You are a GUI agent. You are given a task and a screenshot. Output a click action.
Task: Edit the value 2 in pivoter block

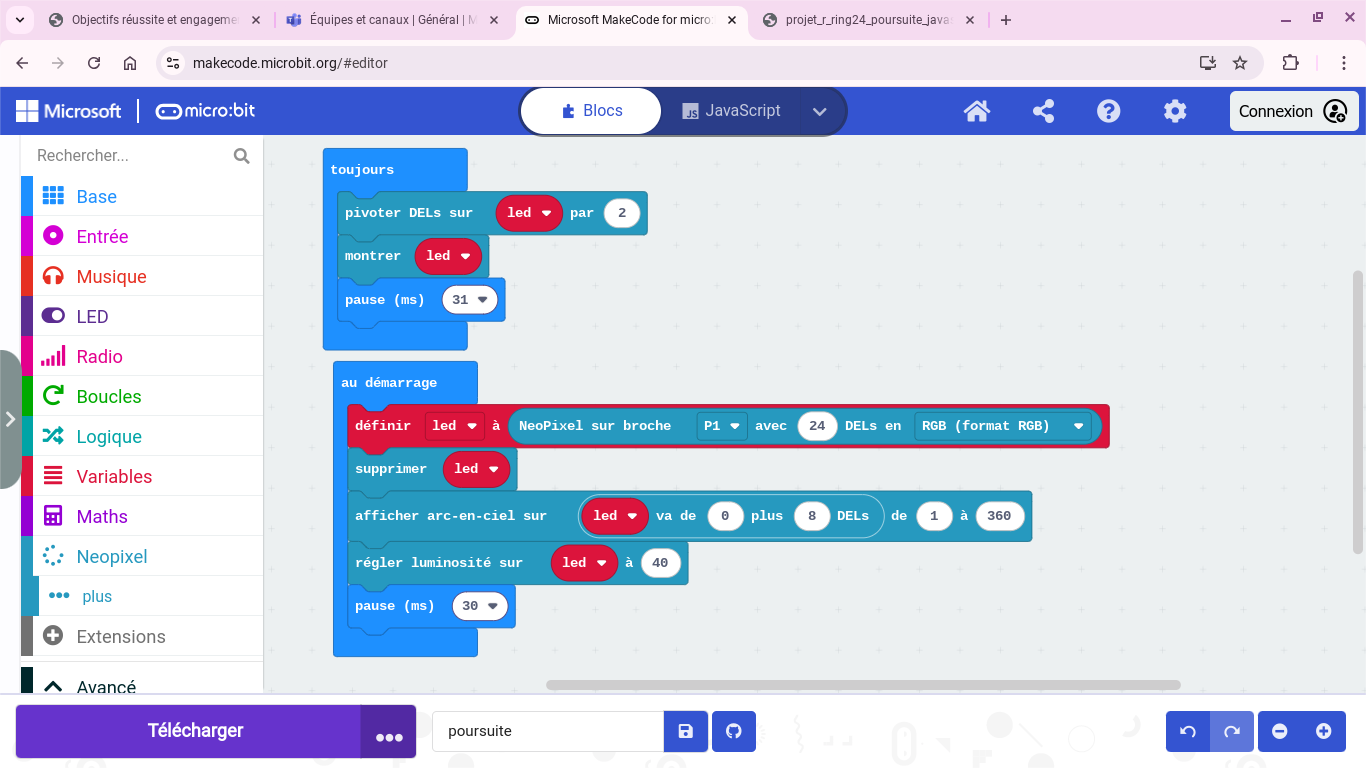pos(622,213)
